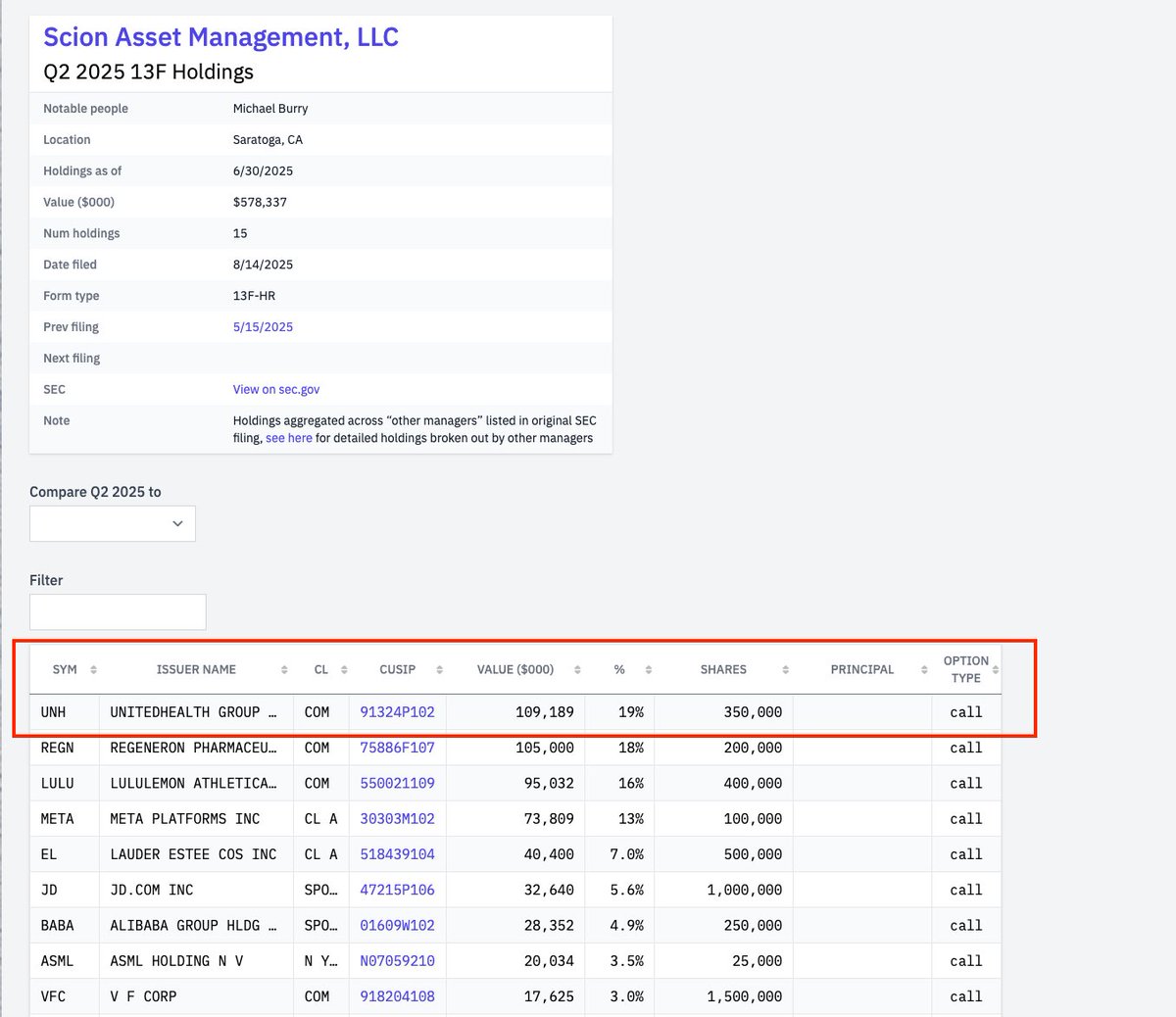Open CUSIP 91324P102 link for UnitedHealth

click(397, 712)
